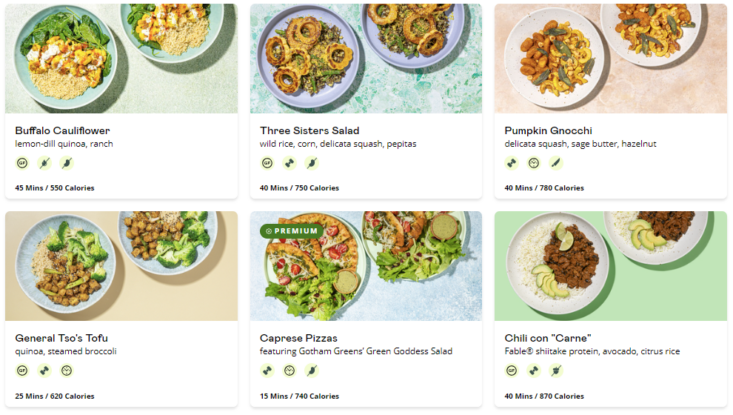Click the Chili con "Carne" meal photo
The image size is (733, 415).
(610, 265)
